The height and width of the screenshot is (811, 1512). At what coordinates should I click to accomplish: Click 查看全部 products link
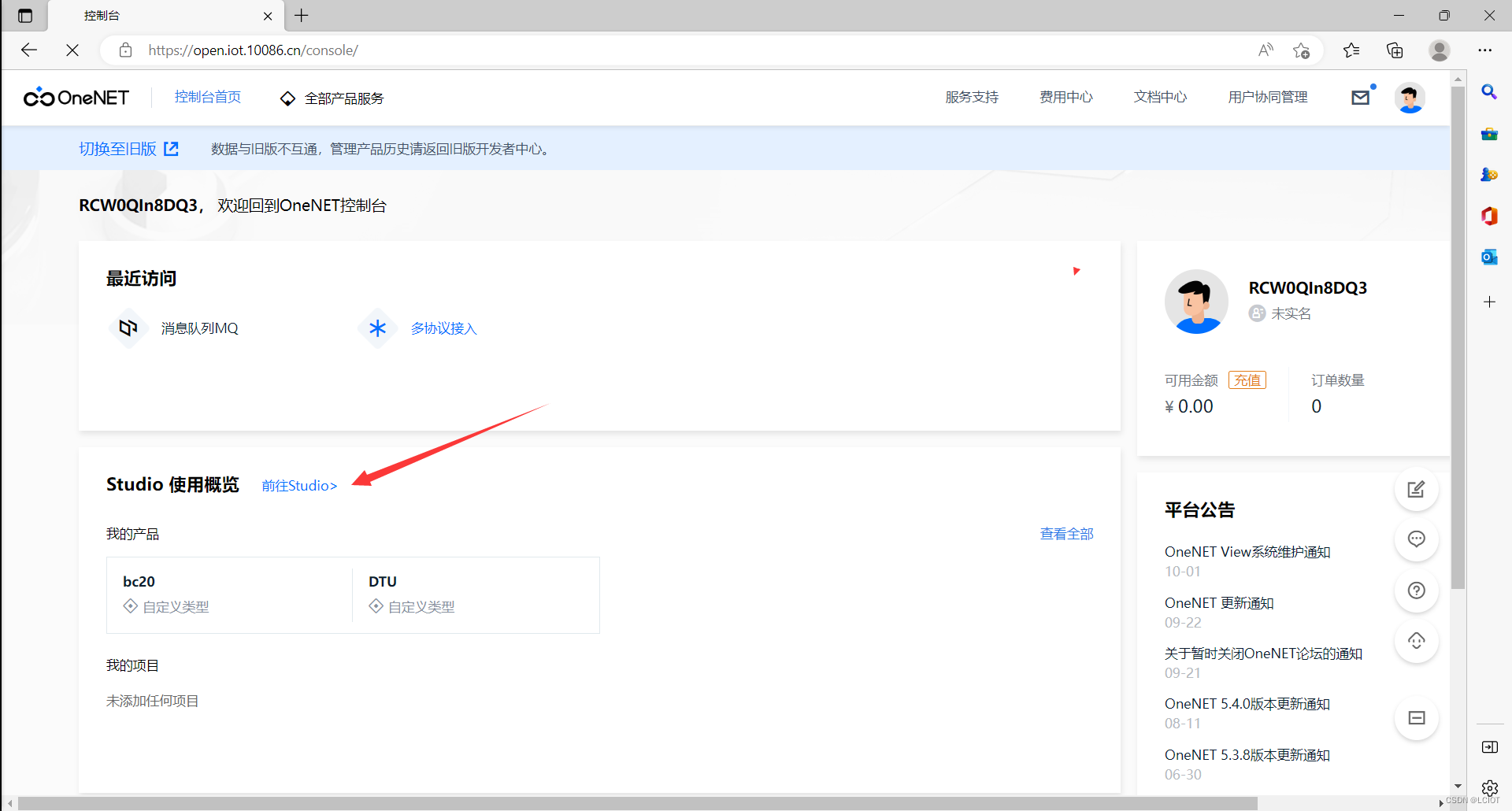click(1067, 534)
